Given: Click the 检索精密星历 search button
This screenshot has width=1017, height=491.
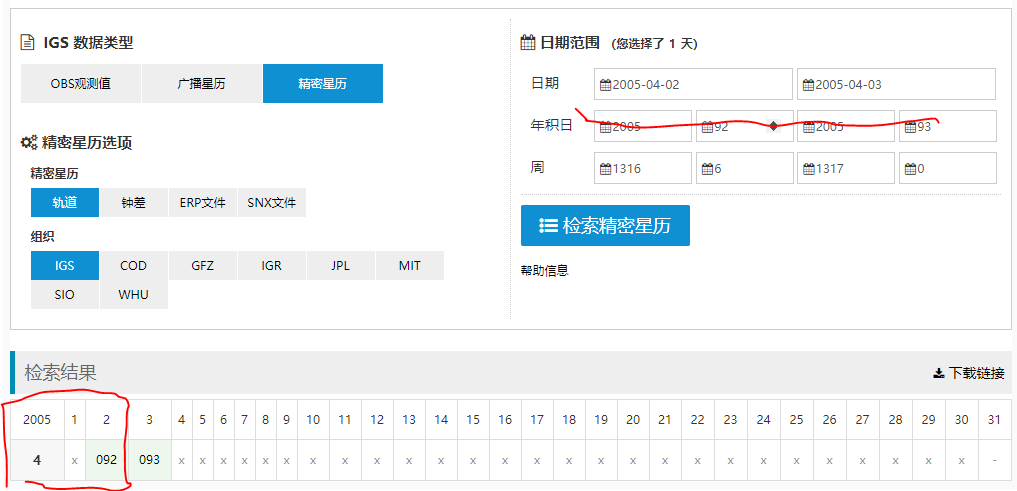Looking at the screenshot, I should click(605, 226).
